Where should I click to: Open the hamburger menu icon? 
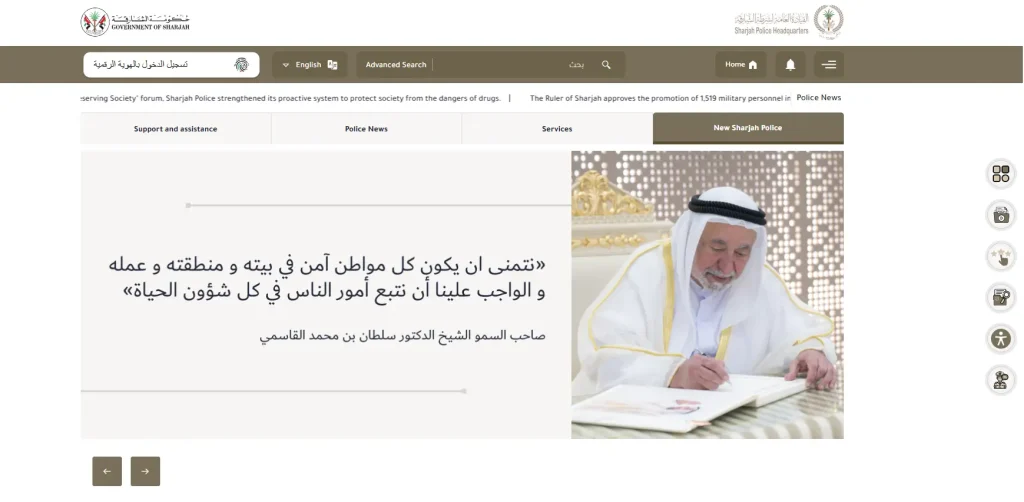pyautogui.click(x=829, y=65)
